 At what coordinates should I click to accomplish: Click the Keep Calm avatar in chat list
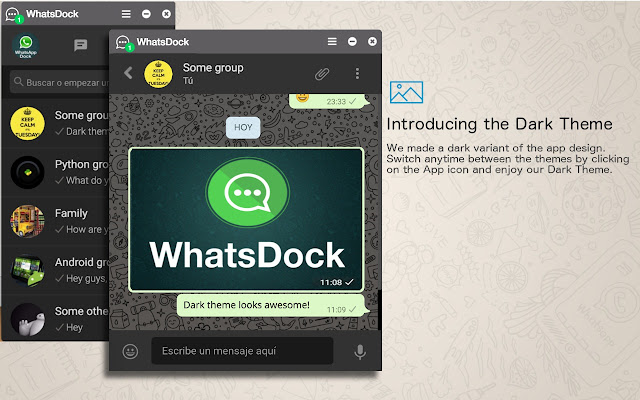click(27, 123)
